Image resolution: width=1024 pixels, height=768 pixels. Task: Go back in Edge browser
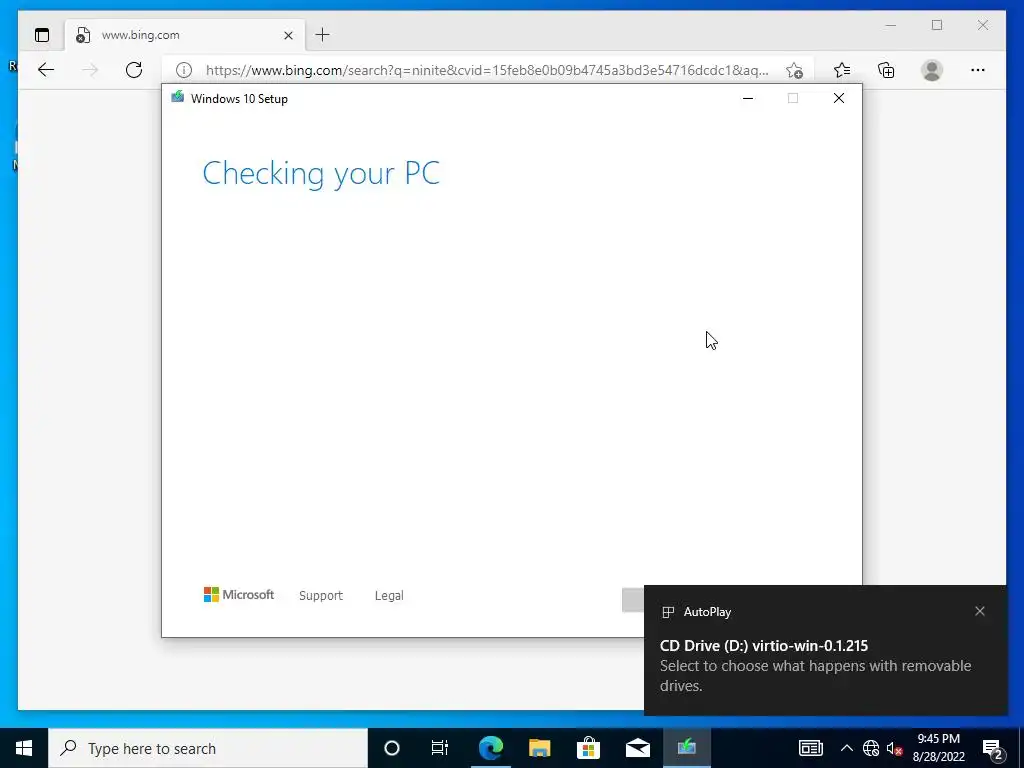click(x=46, y=70)
